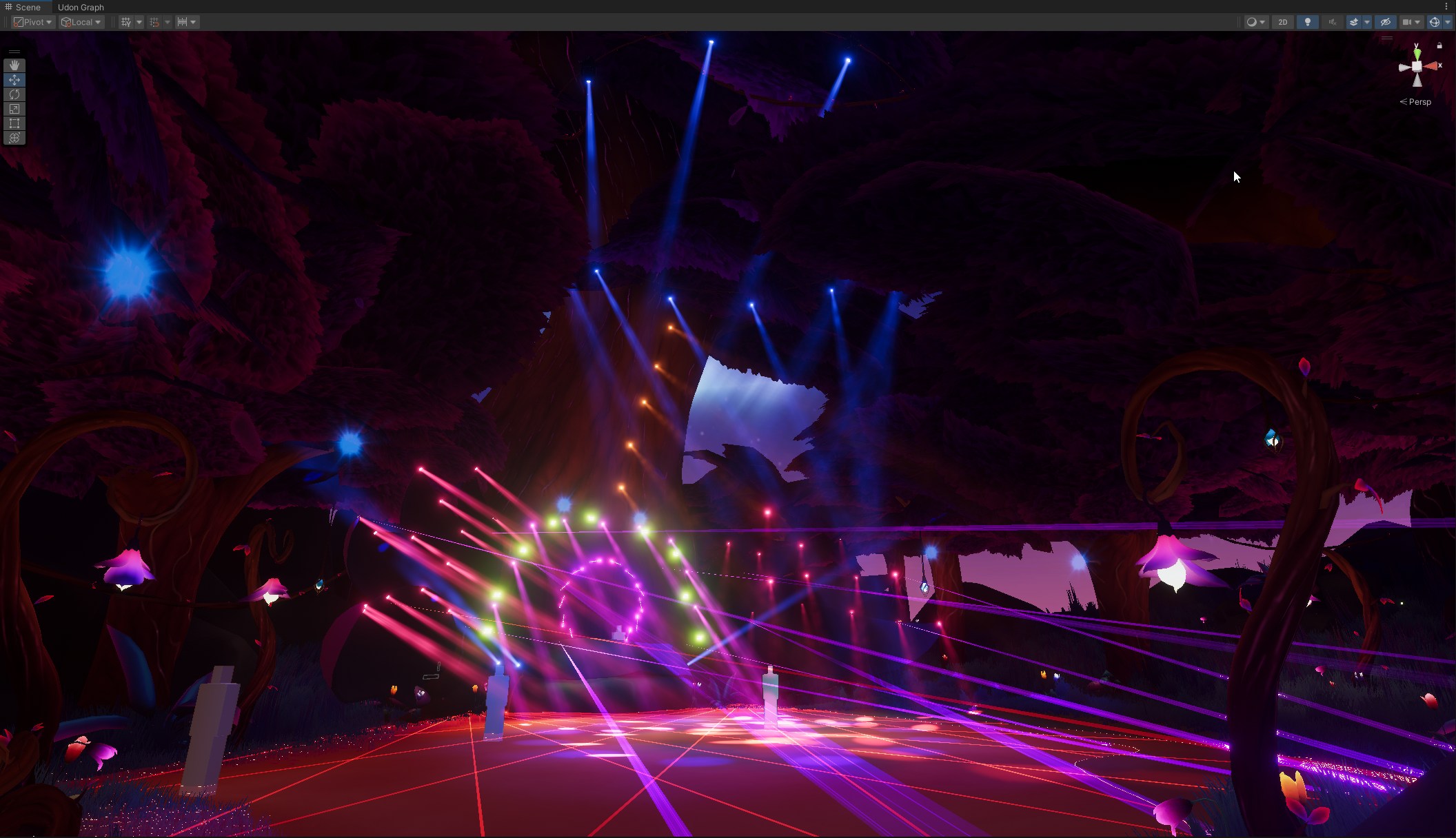Switch to the Udon Graph tab

[x=81, y=7]
